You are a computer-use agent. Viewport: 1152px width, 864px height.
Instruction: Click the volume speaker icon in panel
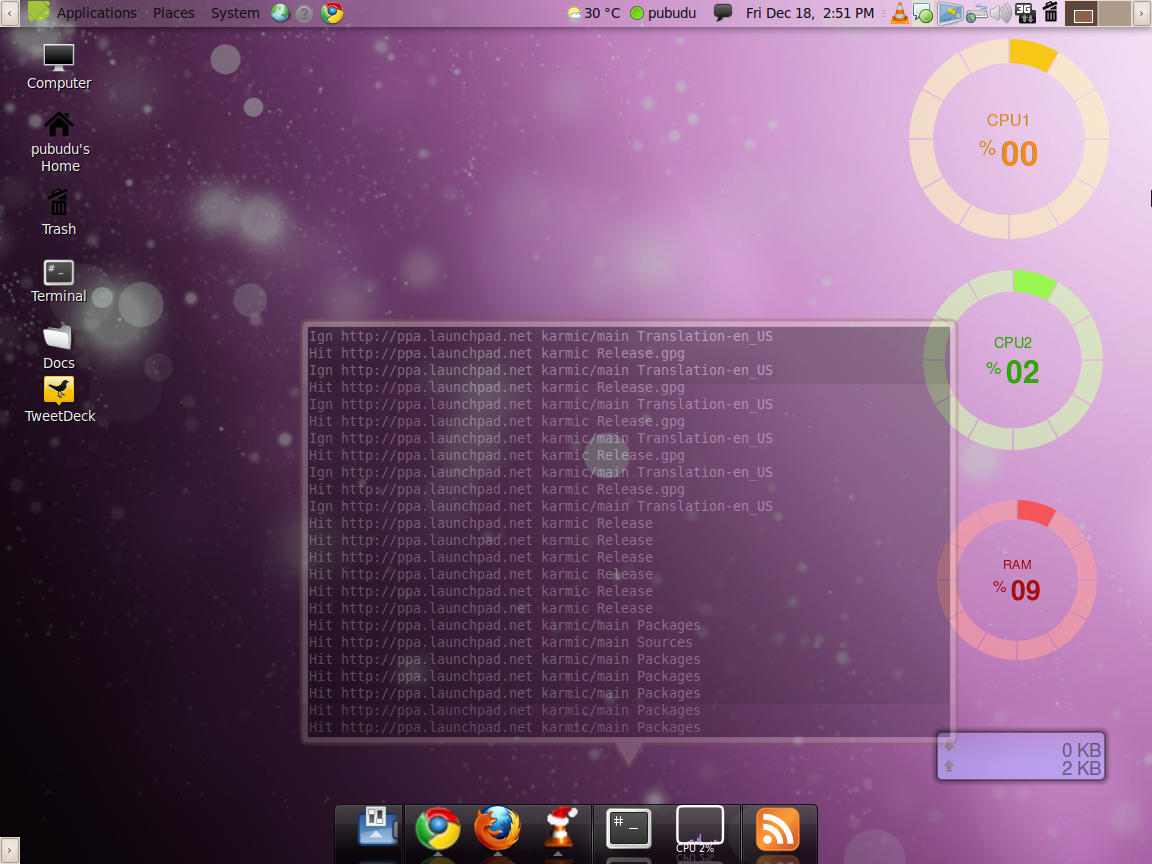click(1000, 13)
